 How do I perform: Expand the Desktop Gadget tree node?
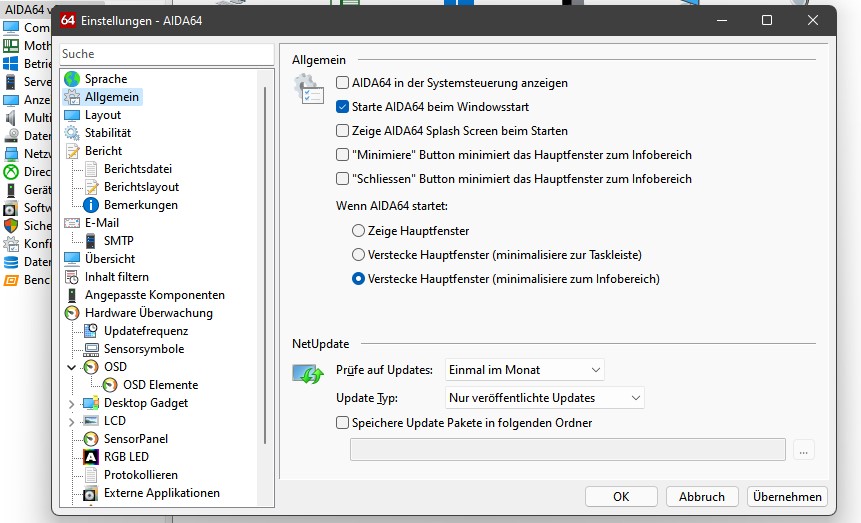coord(71,404)
